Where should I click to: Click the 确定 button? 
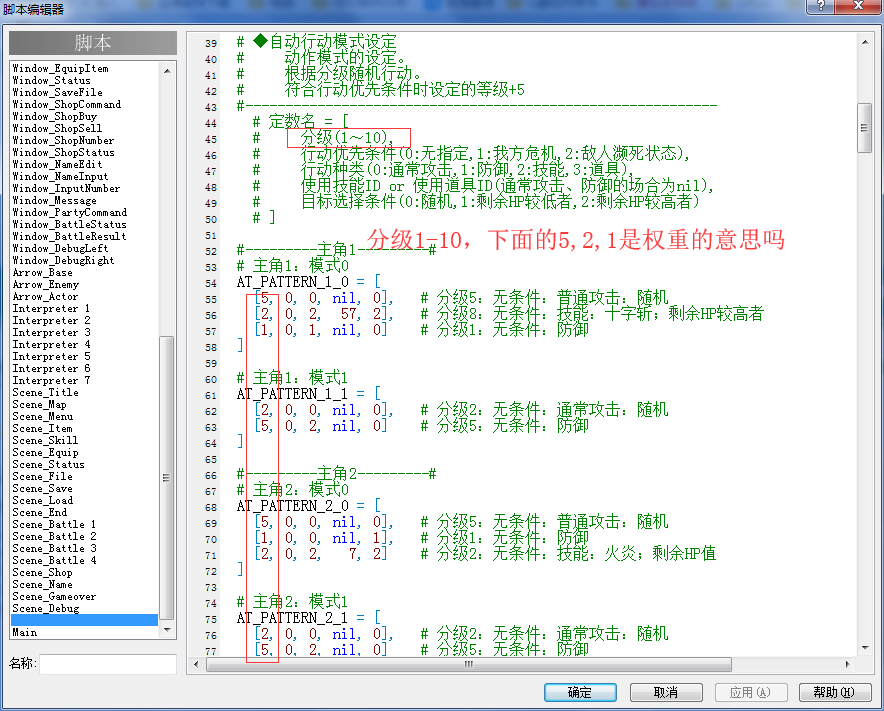pyautogui.click(x=580, y=692)
